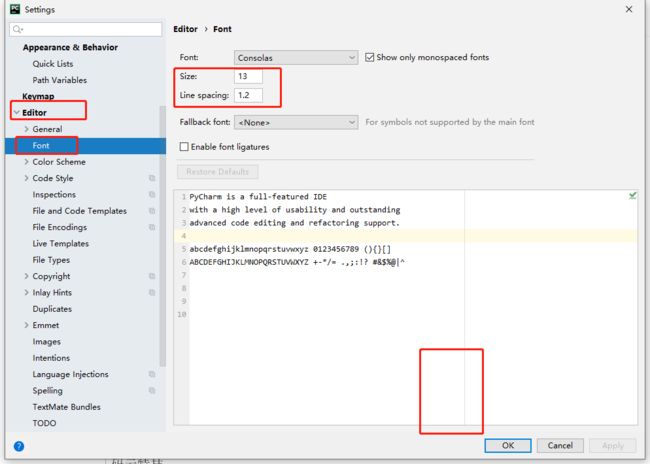Screen dimensions: 650x464
Task: Open the Font dropdown showing Consolas
Action: 296,58
